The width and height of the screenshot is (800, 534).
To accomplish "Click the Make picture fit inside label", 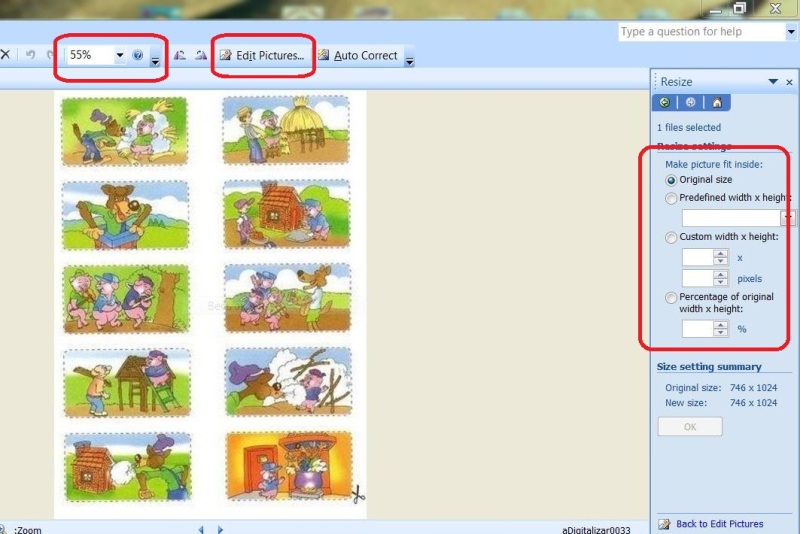I will click(x=714, y=164).
